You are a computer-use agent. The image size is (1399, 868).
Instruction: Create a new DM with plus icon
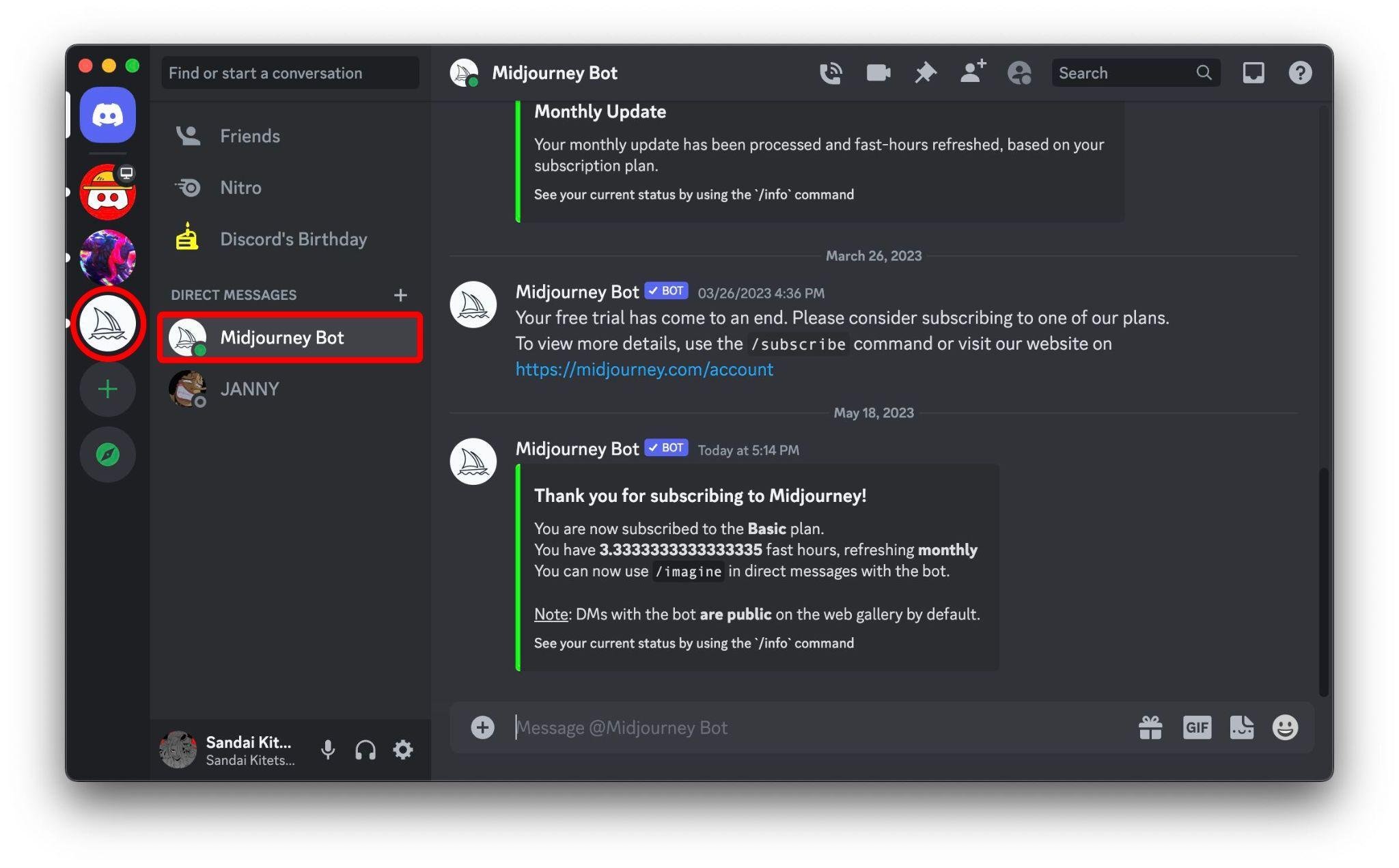click(400, 295)
